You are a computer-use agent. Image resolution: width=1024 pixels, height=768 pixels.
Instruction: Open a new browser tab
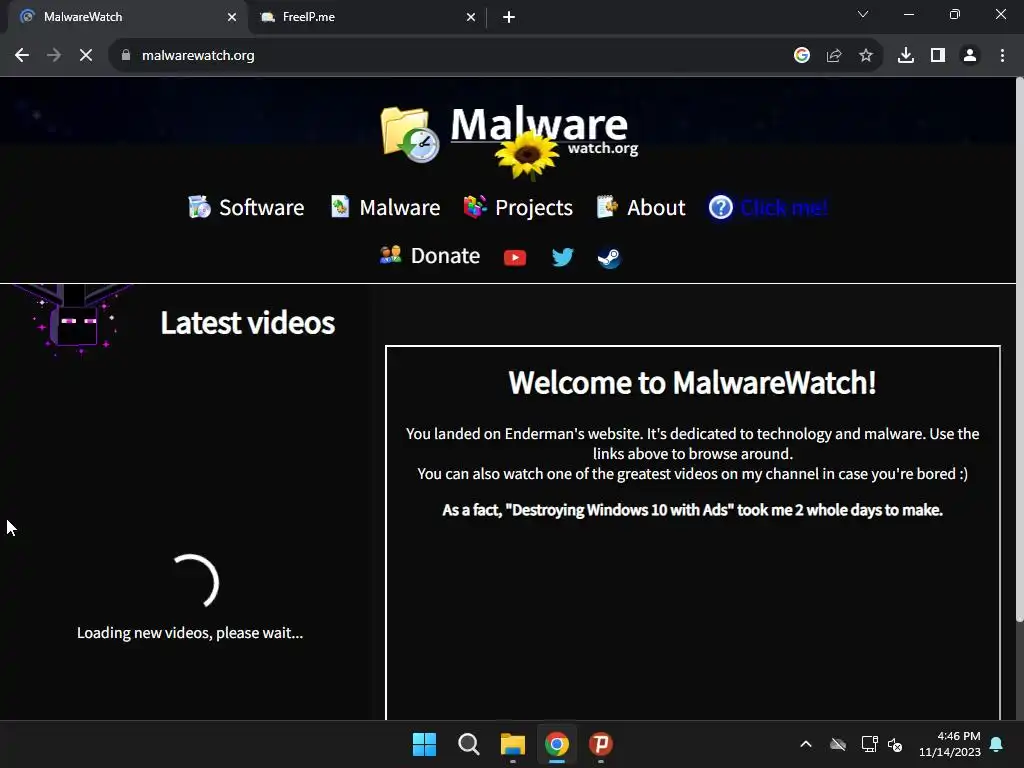pos(509,17)
